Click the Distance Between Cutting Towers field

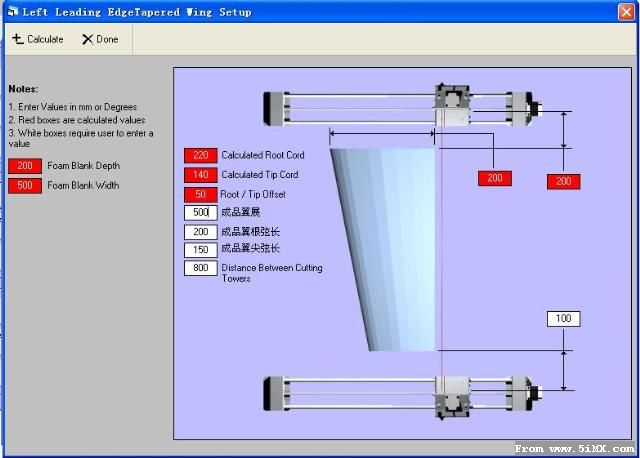200,268
